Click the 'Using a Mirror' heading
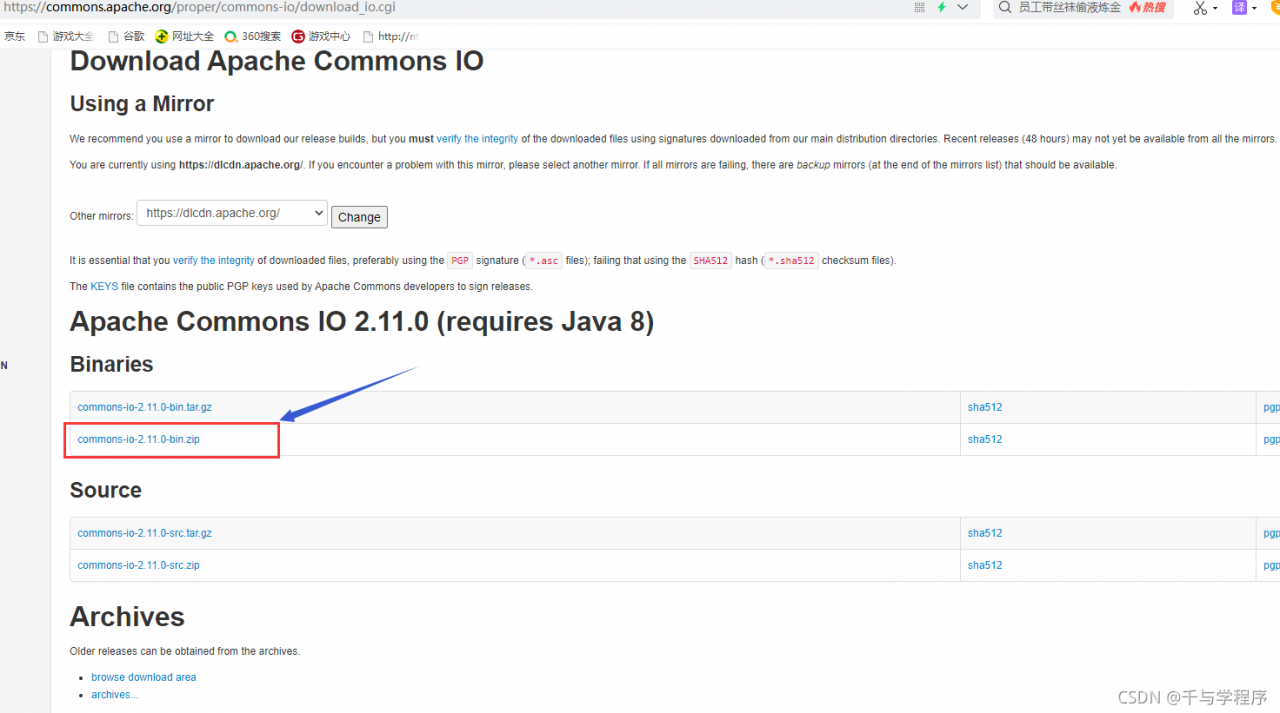Image resolution: width=1280 pixels, height=713 pixels. [x=142, y=104]
